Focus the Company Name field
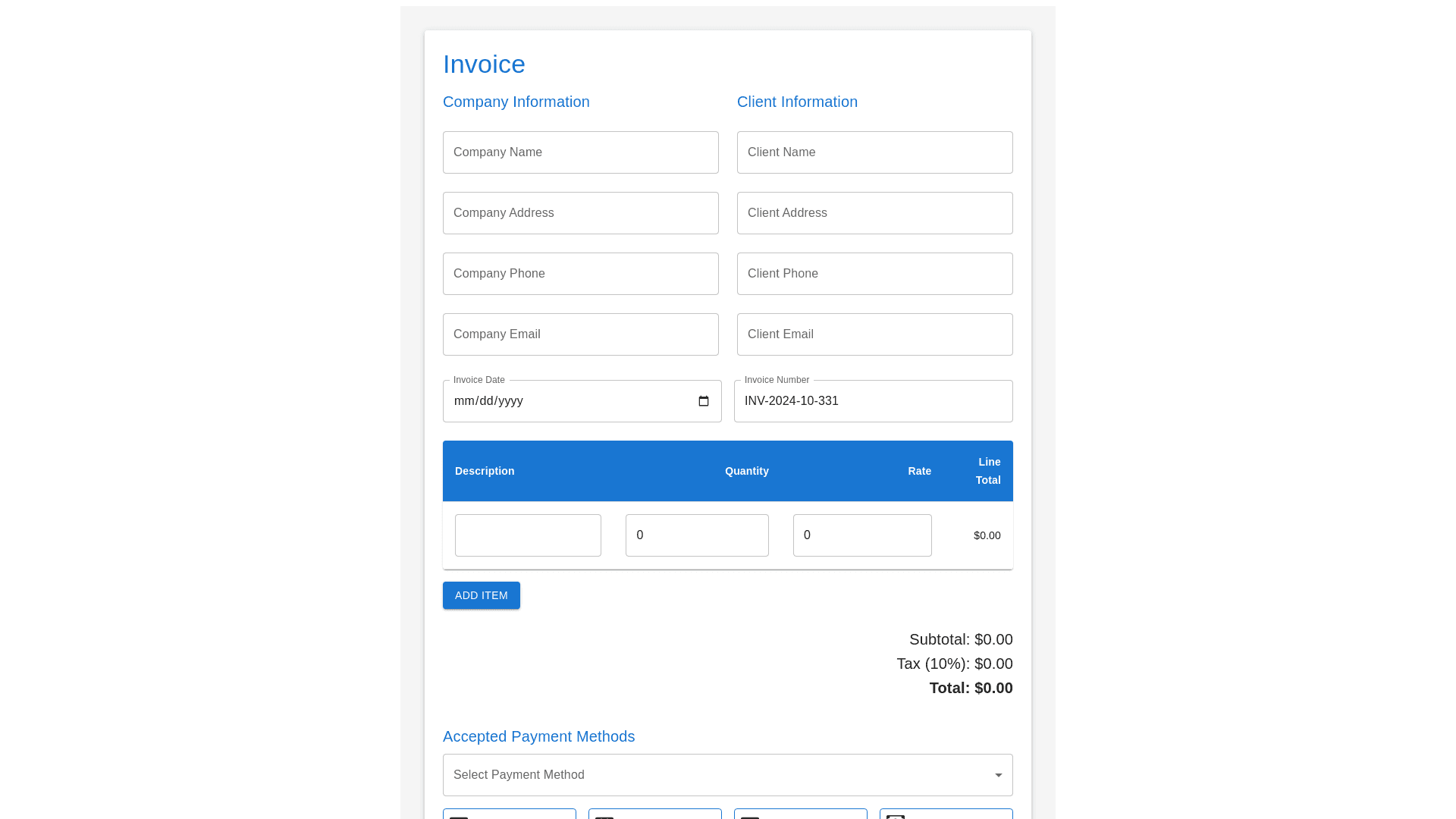The height and width of the screenshot is (819, 1456). point(581,152)
